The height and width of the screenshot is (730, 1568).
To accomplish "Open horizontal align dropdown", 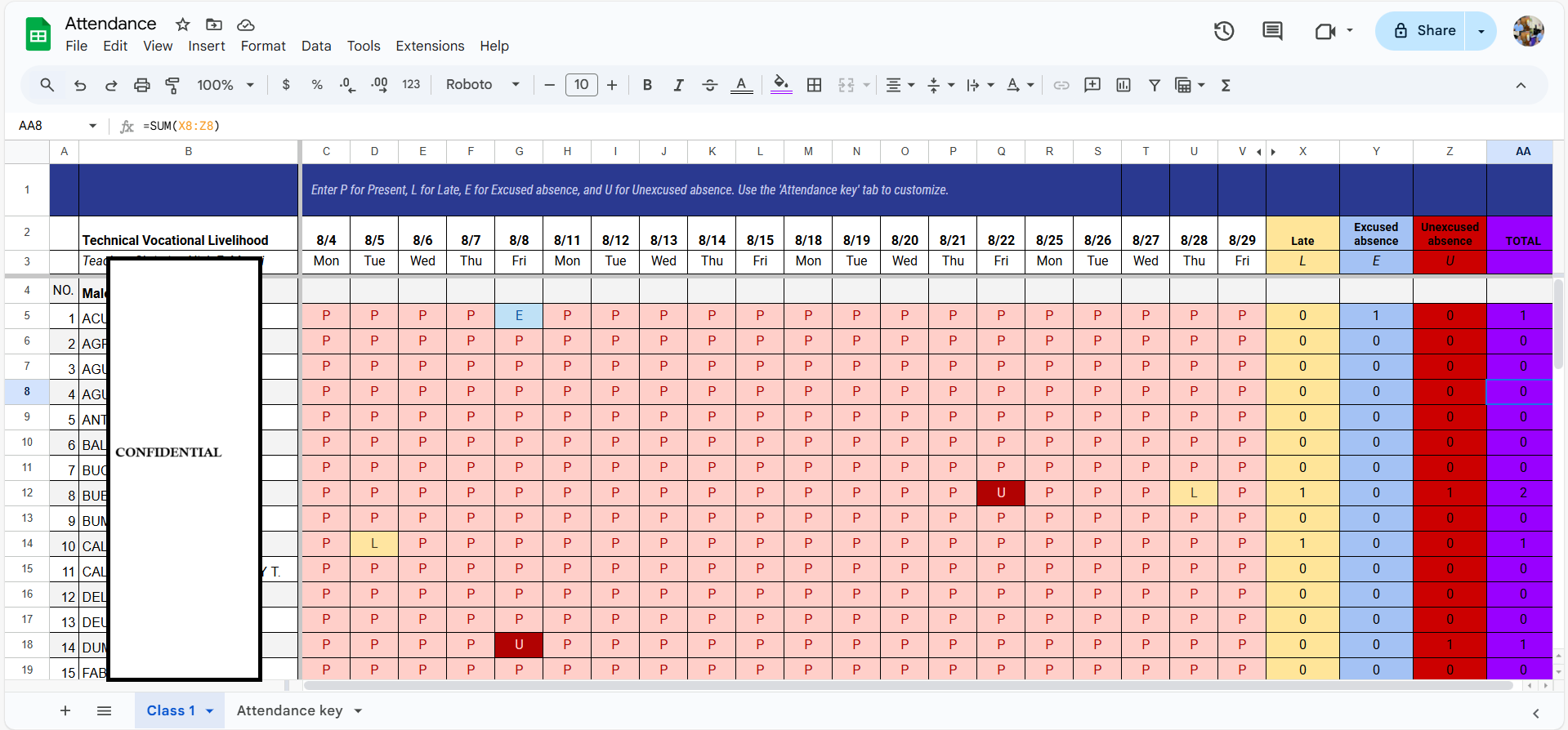I will tap(900, 85).
